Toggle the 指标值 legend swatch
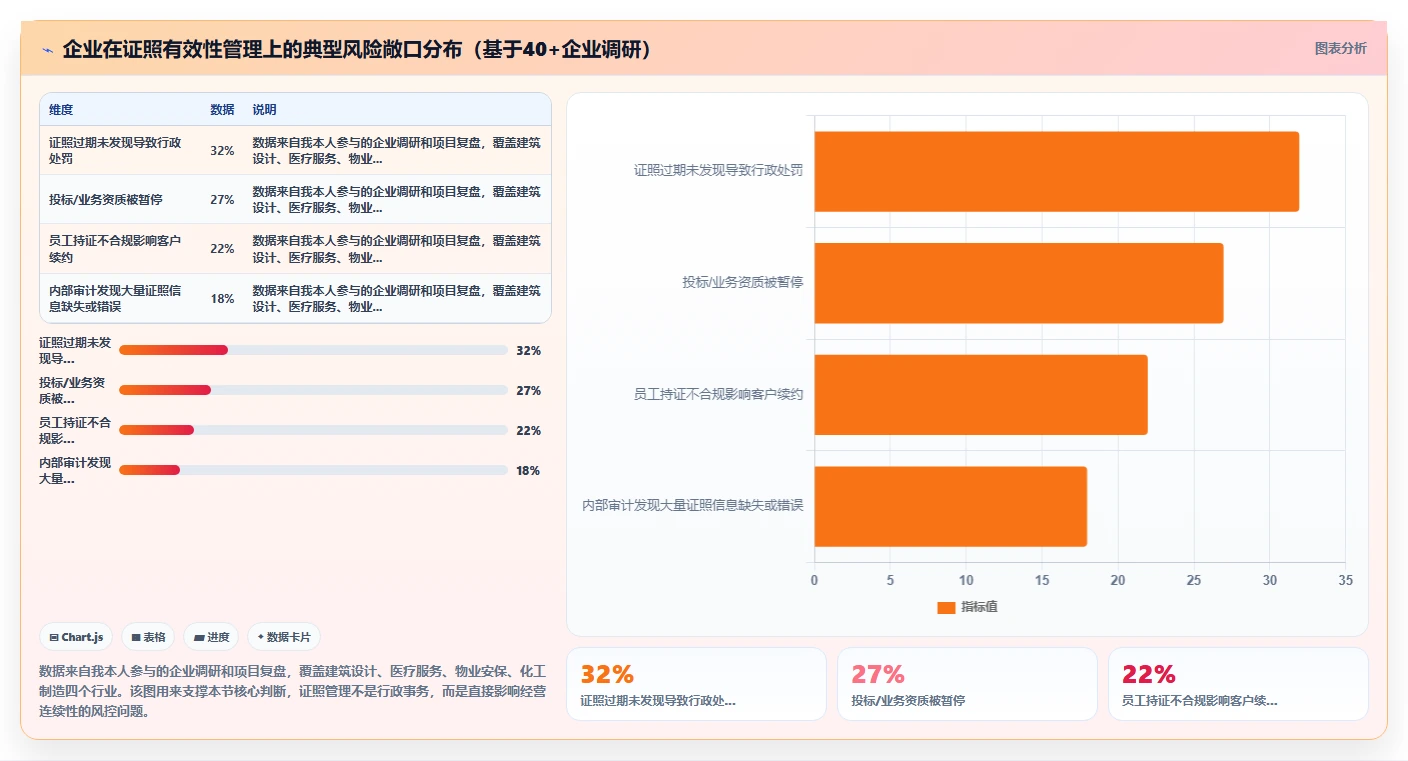Viewport: 1408px width, 761px height. point(946,607)
